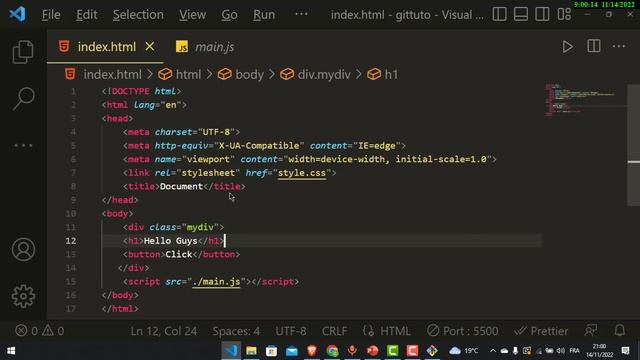The height and width of the screenshot is (360, 640).
Task: Open the body breadcrumb dropdown
Action: pos(249,74)
